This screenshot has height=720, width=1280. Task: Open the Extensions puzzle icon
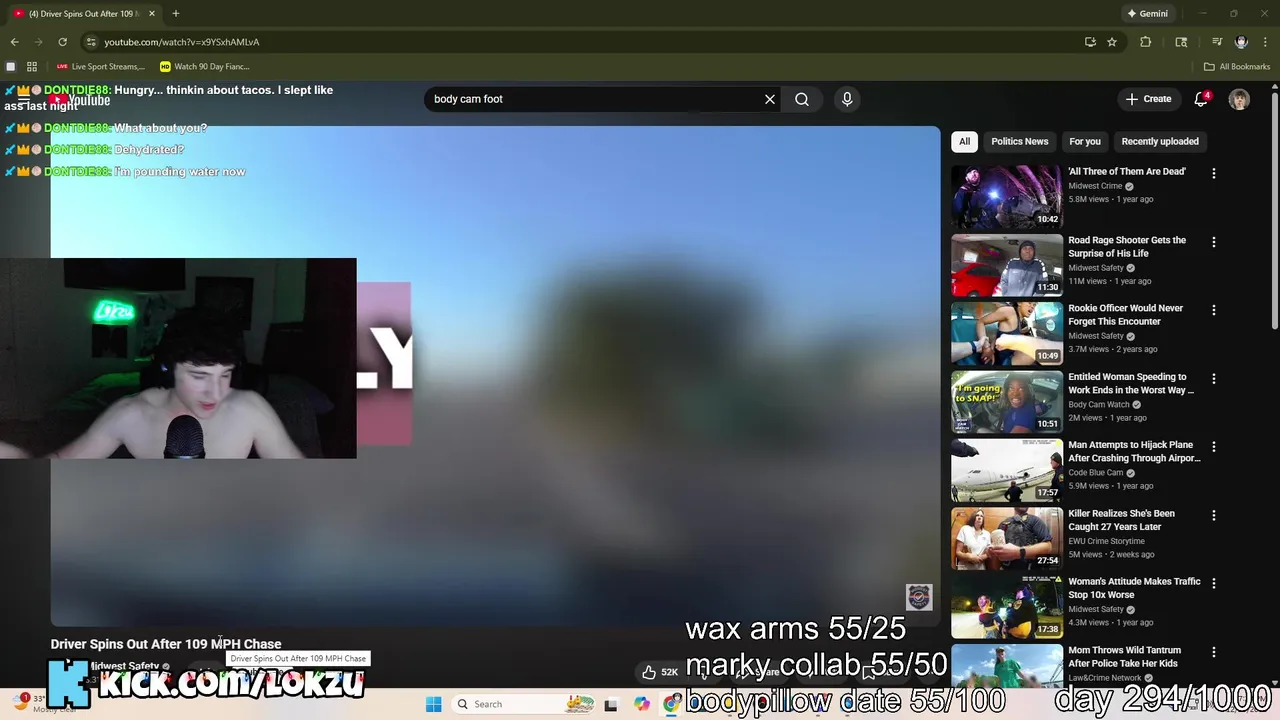point(1146,42)
